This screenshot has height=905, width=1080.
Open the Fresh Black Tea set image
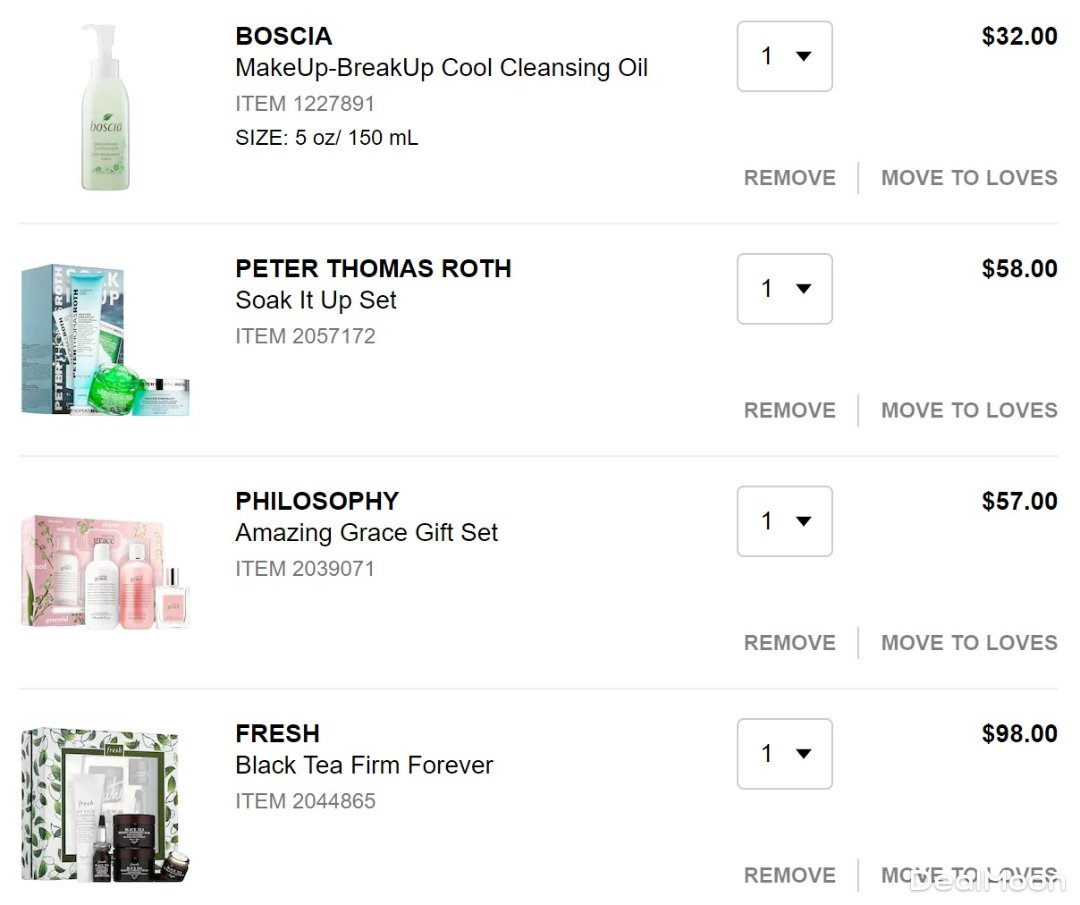(104, 805)
